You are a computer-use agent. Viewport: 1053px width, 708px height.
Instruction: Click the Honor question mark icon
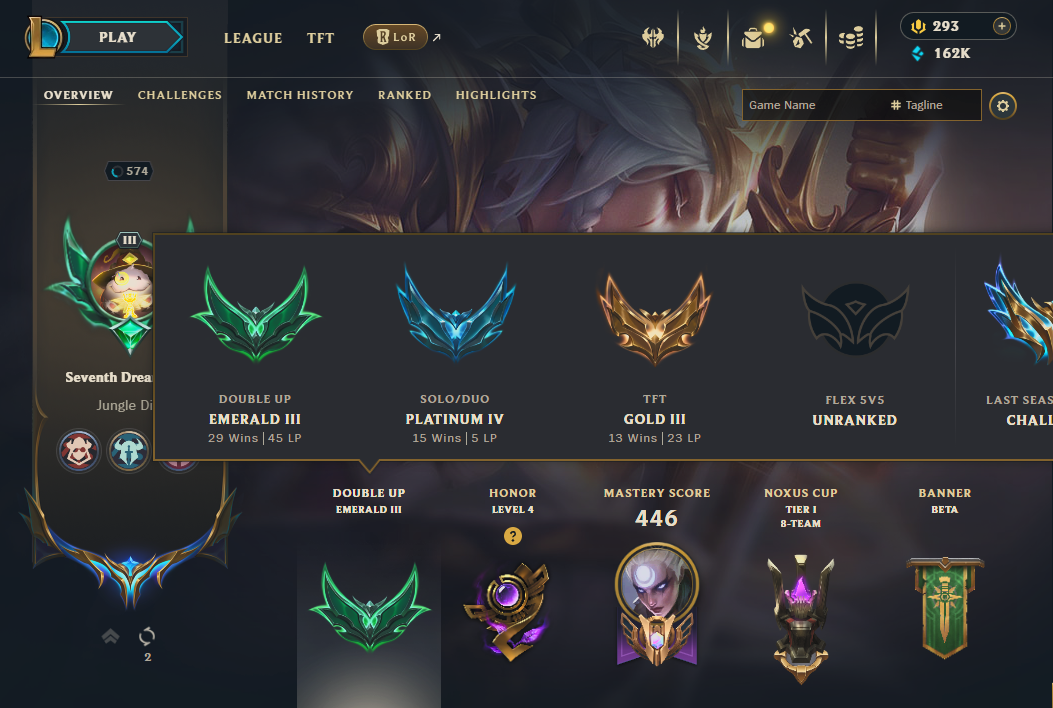[x=513, y=536]
